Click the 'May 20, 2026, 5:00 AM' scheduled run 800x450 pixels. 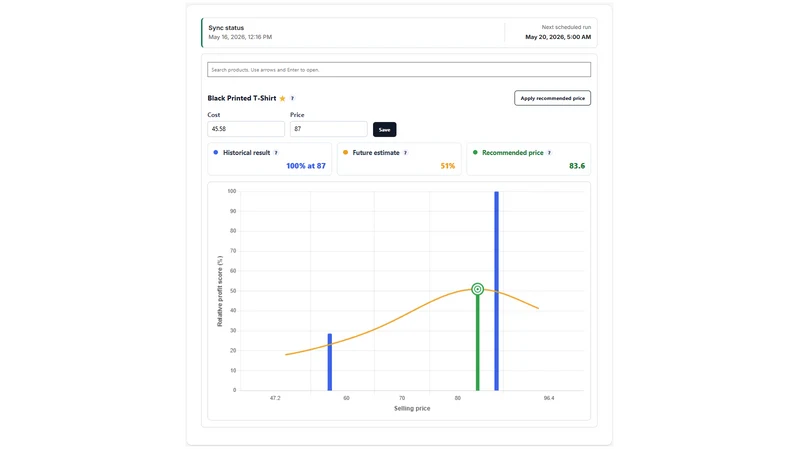(x=558, y=37)
